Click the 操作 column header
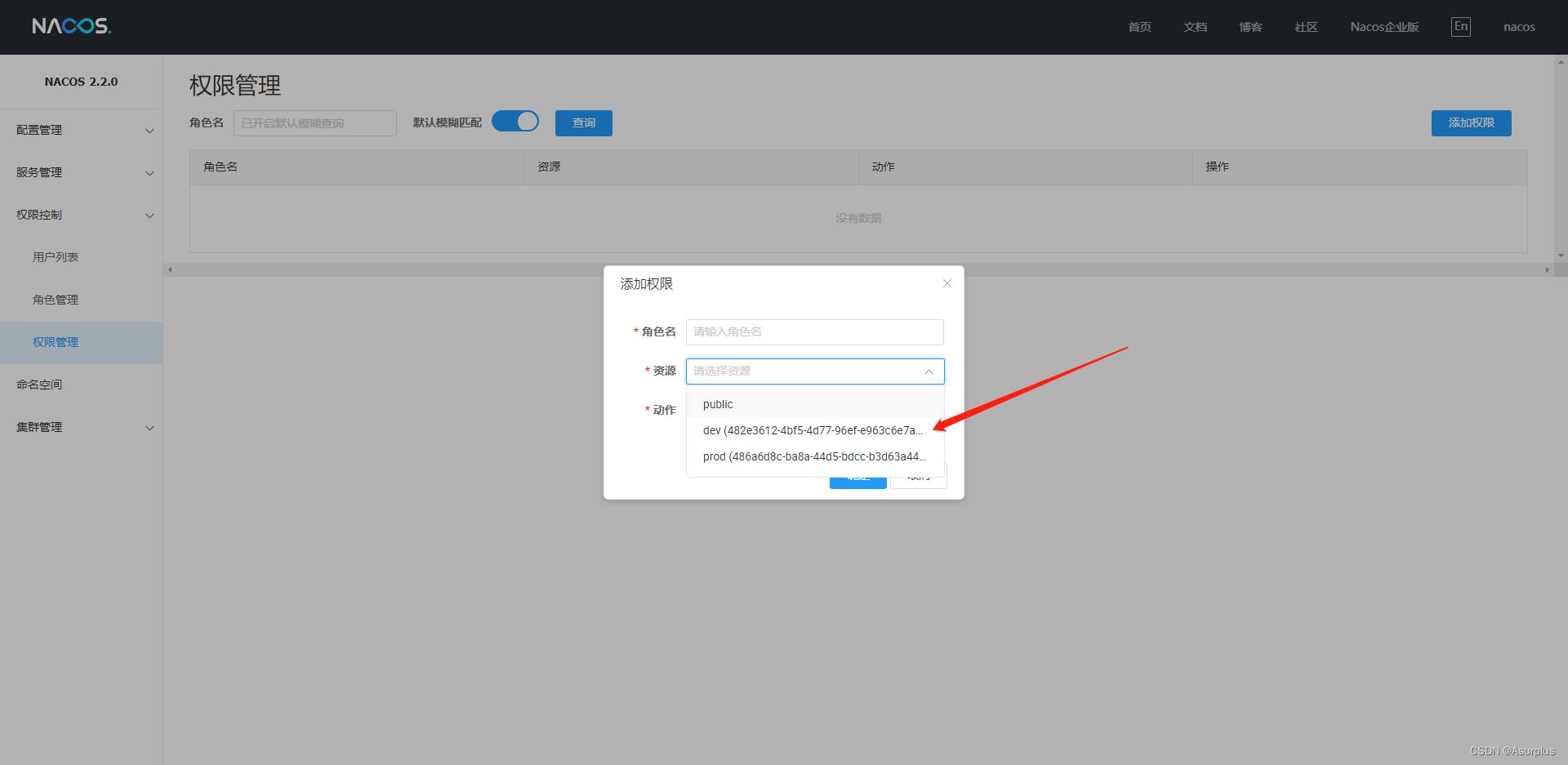 pyautogui.click(x=1360, y=167)
